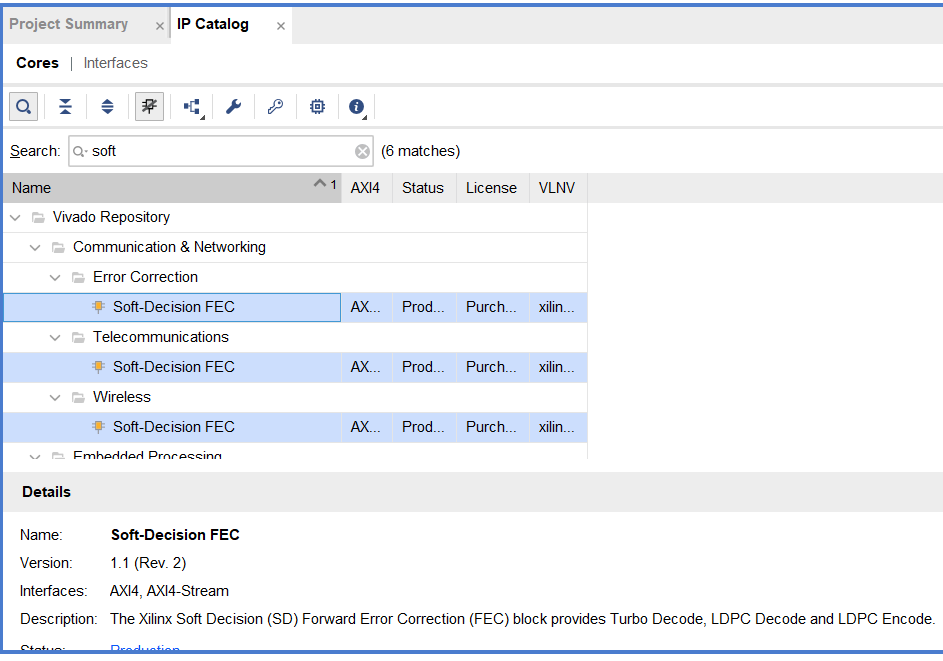
Task: Click the IP core icon in the Wireless row
Action: [99, 427]
